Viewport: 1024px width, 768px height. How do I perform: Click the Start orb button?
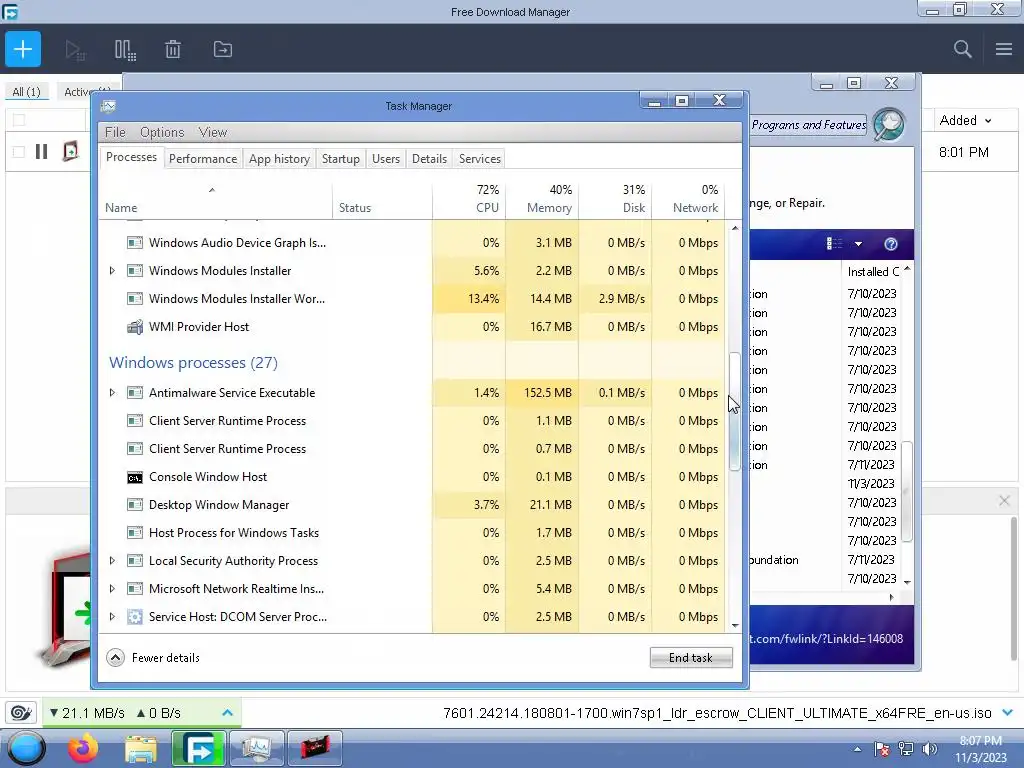click(x=26, y=749)
